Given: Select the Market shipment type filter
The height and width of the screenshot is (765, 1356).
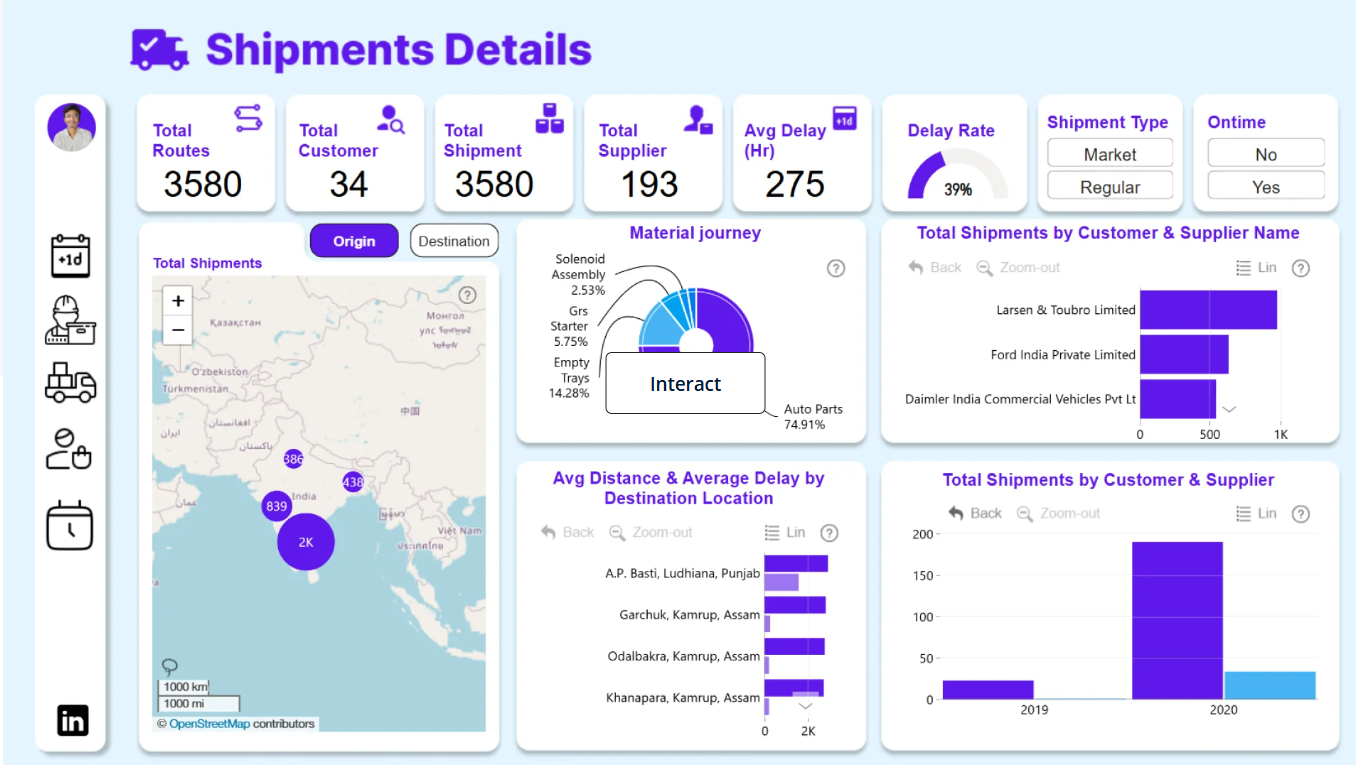Looking at the screenshot, I should point(1109,154).
